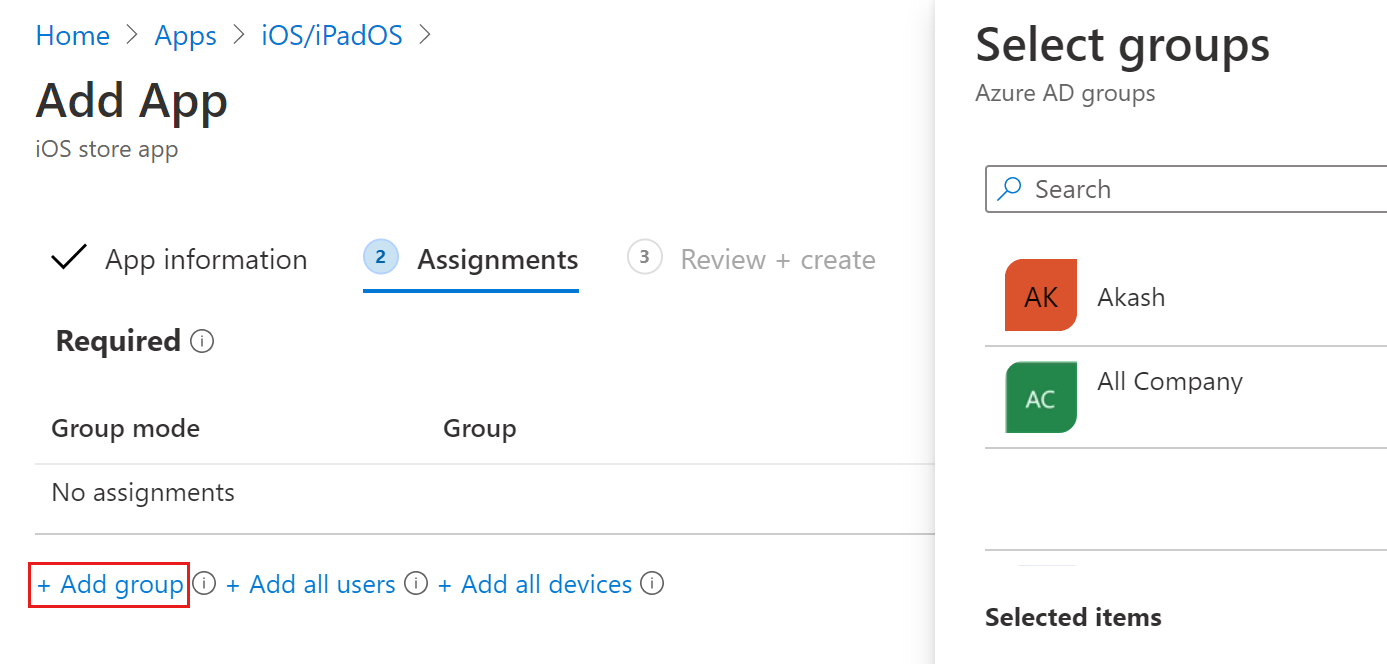1387x664 pixels.
Task: Select the Akash group from the list
Action: pos(1131,296)
